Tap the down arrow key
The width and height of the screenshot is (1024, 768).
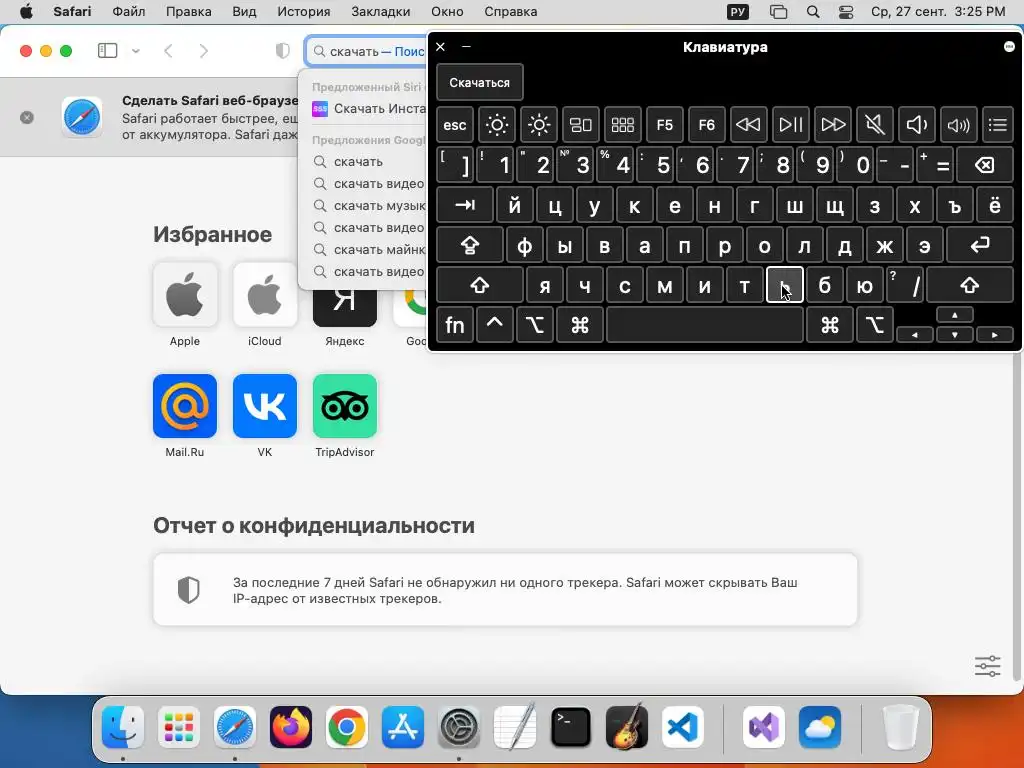click(955, 334)
